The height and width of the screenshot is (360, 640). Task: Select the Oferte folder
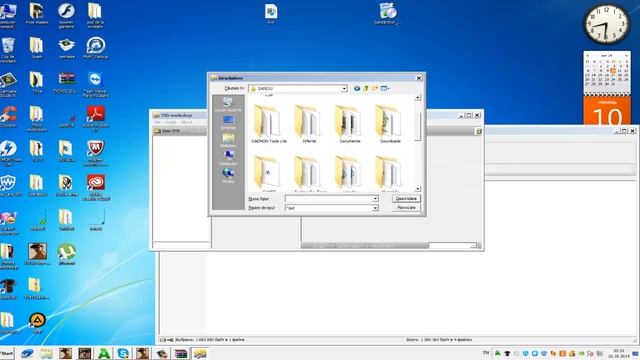pos(309,124)
